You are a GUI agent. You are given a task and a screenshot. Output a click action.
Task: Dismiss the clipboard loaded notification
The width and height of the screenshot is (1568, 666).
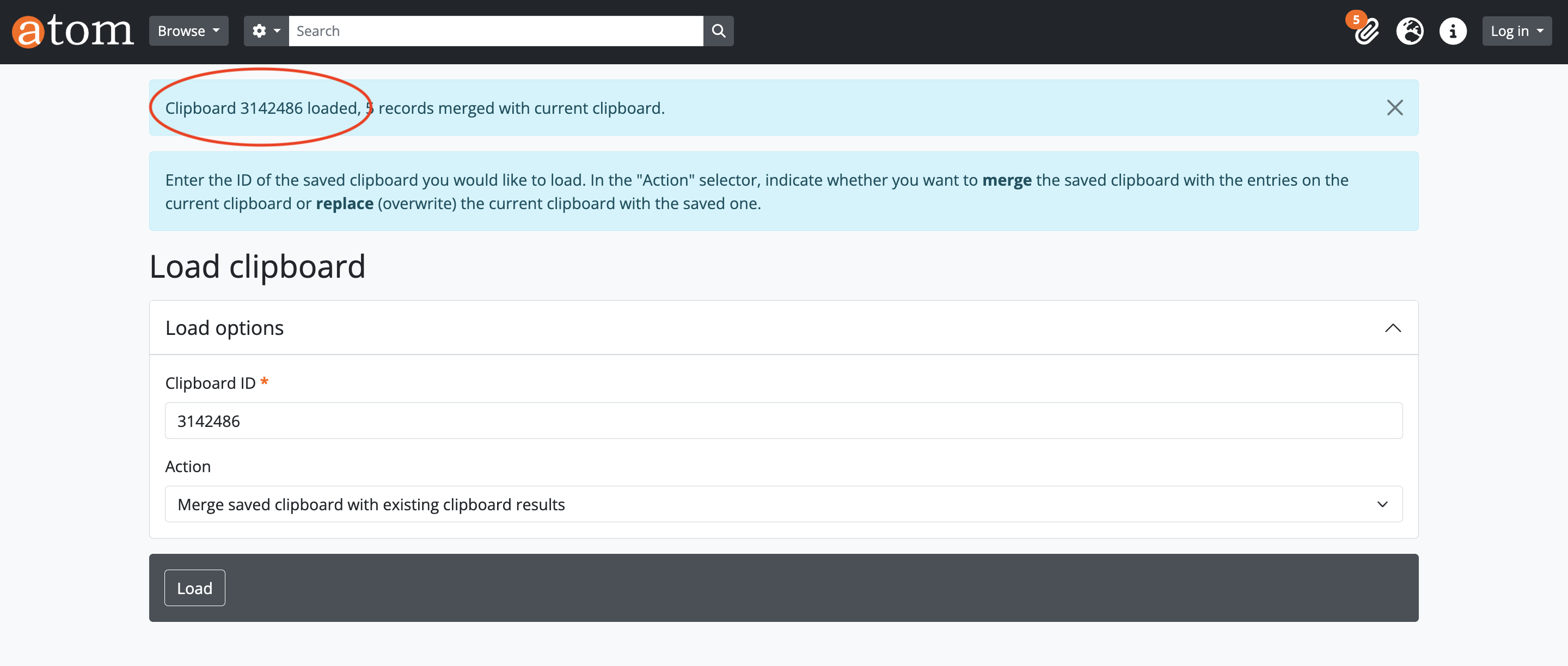coord(1394,108)
